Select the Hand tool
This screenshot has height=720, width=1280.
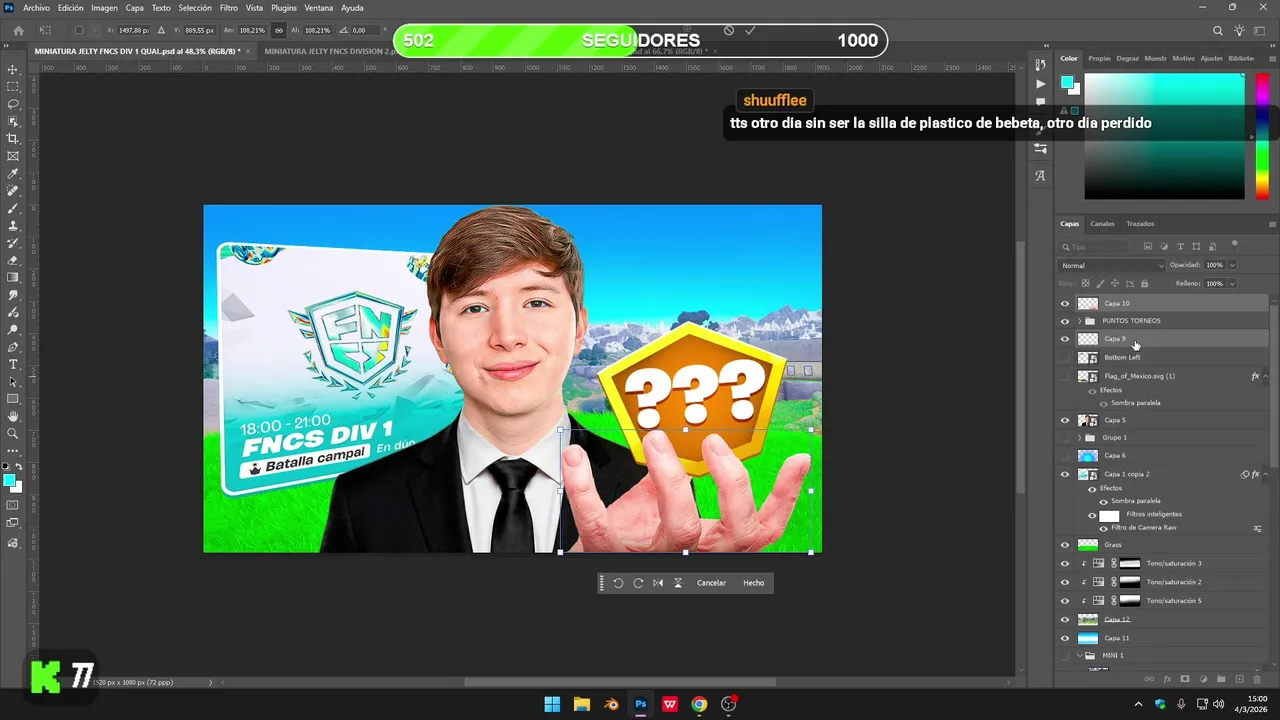tap(13, 416)
